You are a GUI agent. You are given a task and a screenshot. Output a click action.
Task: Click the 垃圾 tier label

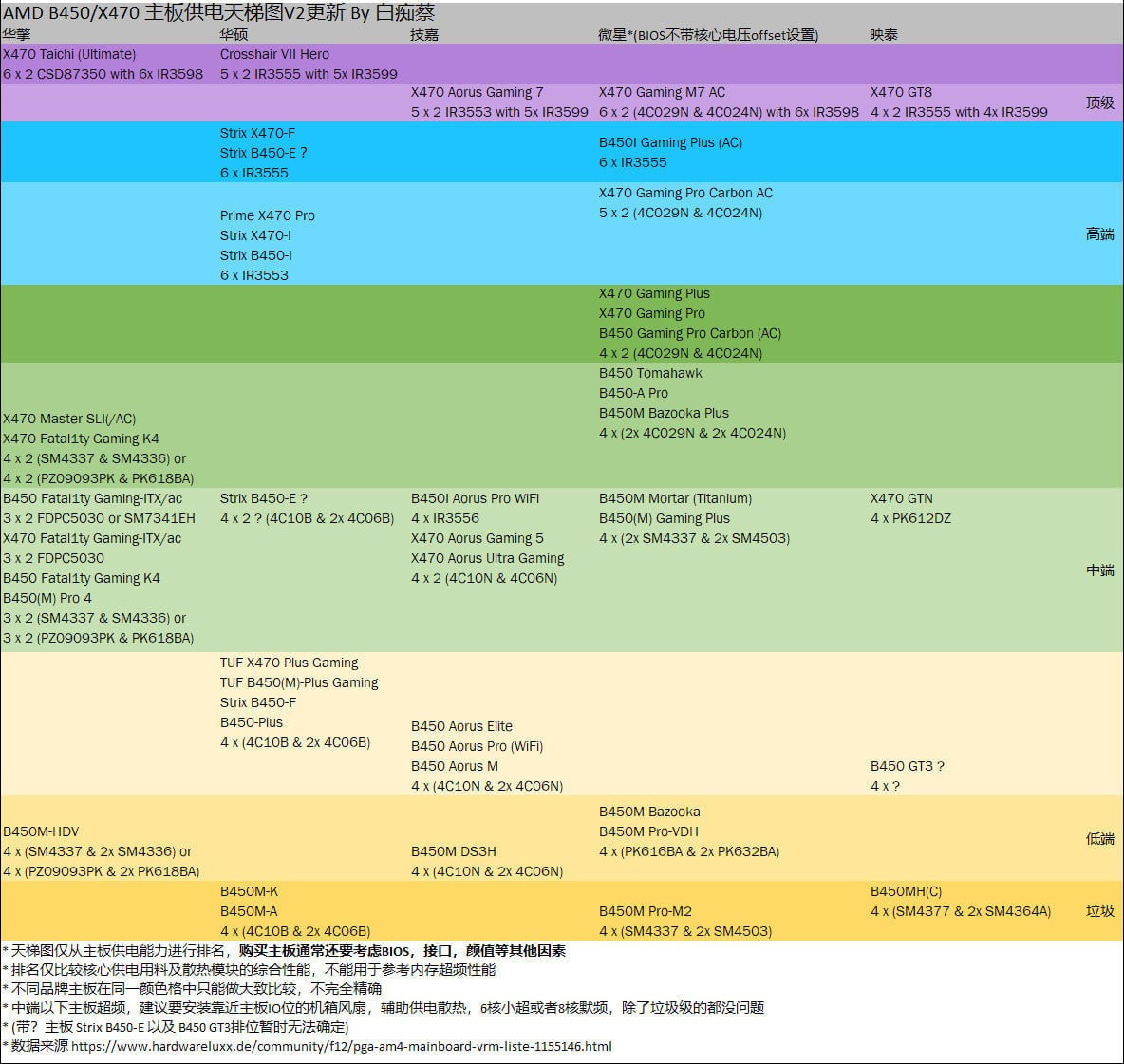tap(1098, 911)
